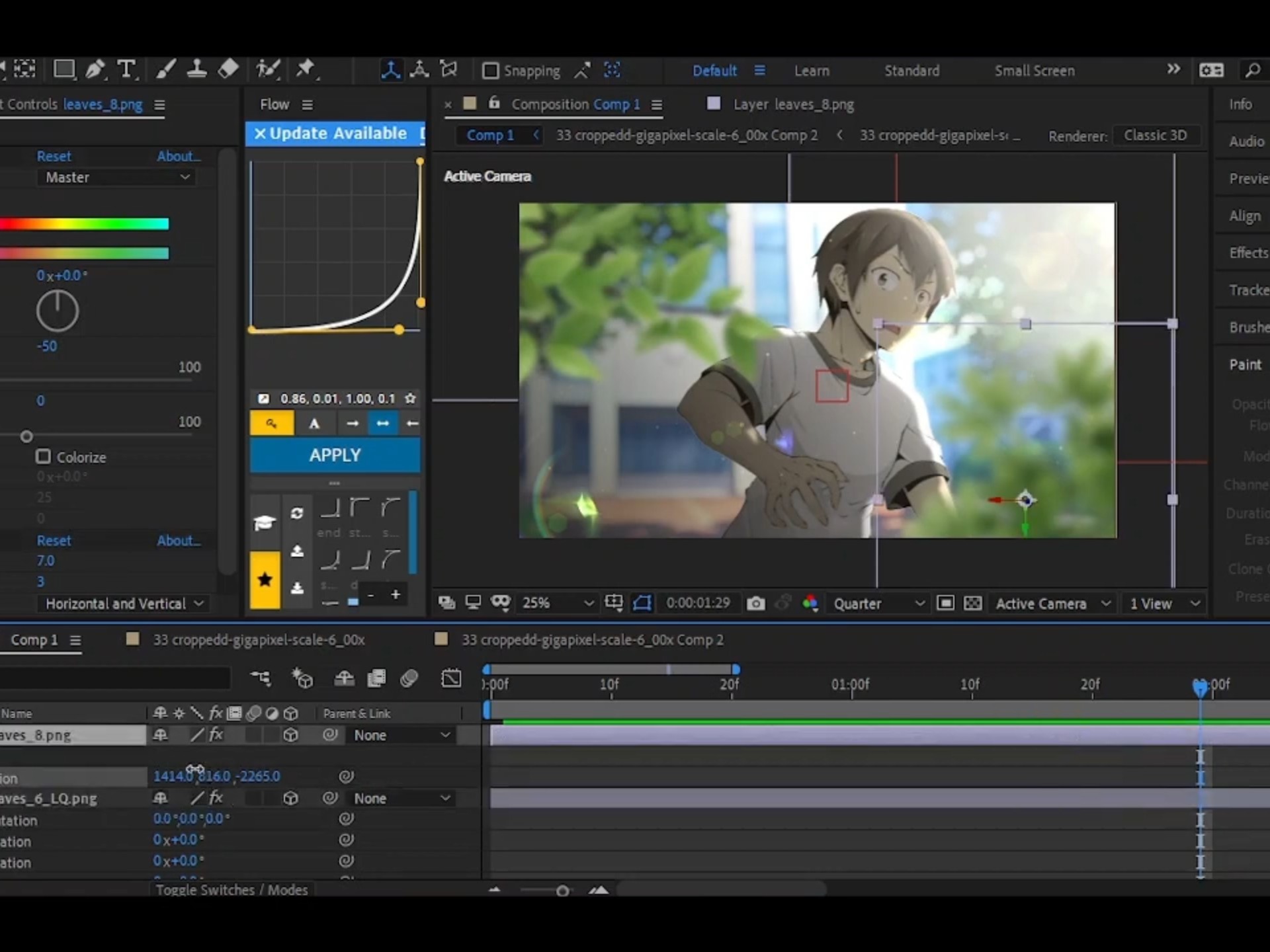Select the Clone Stamp tool

pos(196,69)
